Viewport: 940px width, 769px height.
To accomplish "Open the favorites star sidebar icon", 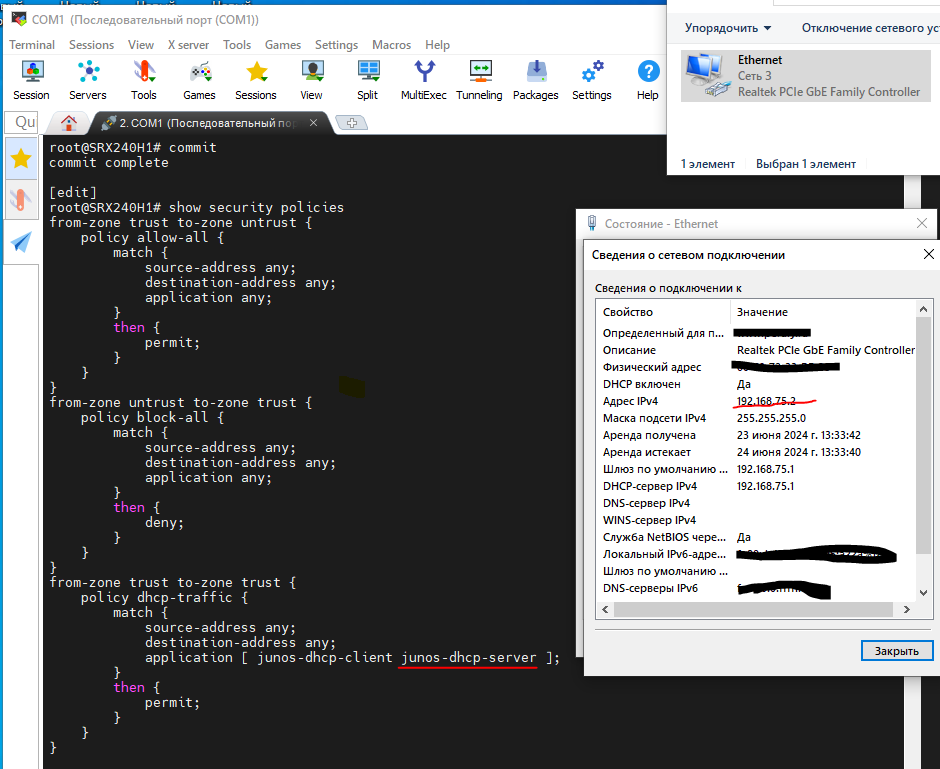I will coord(21,159).
